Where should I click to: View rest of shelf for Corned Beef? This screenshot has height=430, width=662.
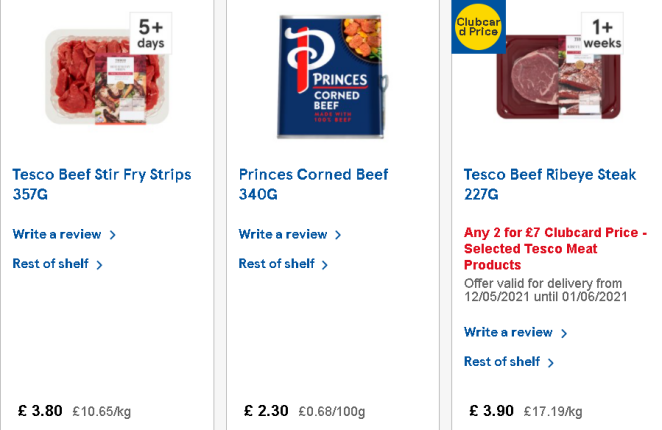[277, 264]
